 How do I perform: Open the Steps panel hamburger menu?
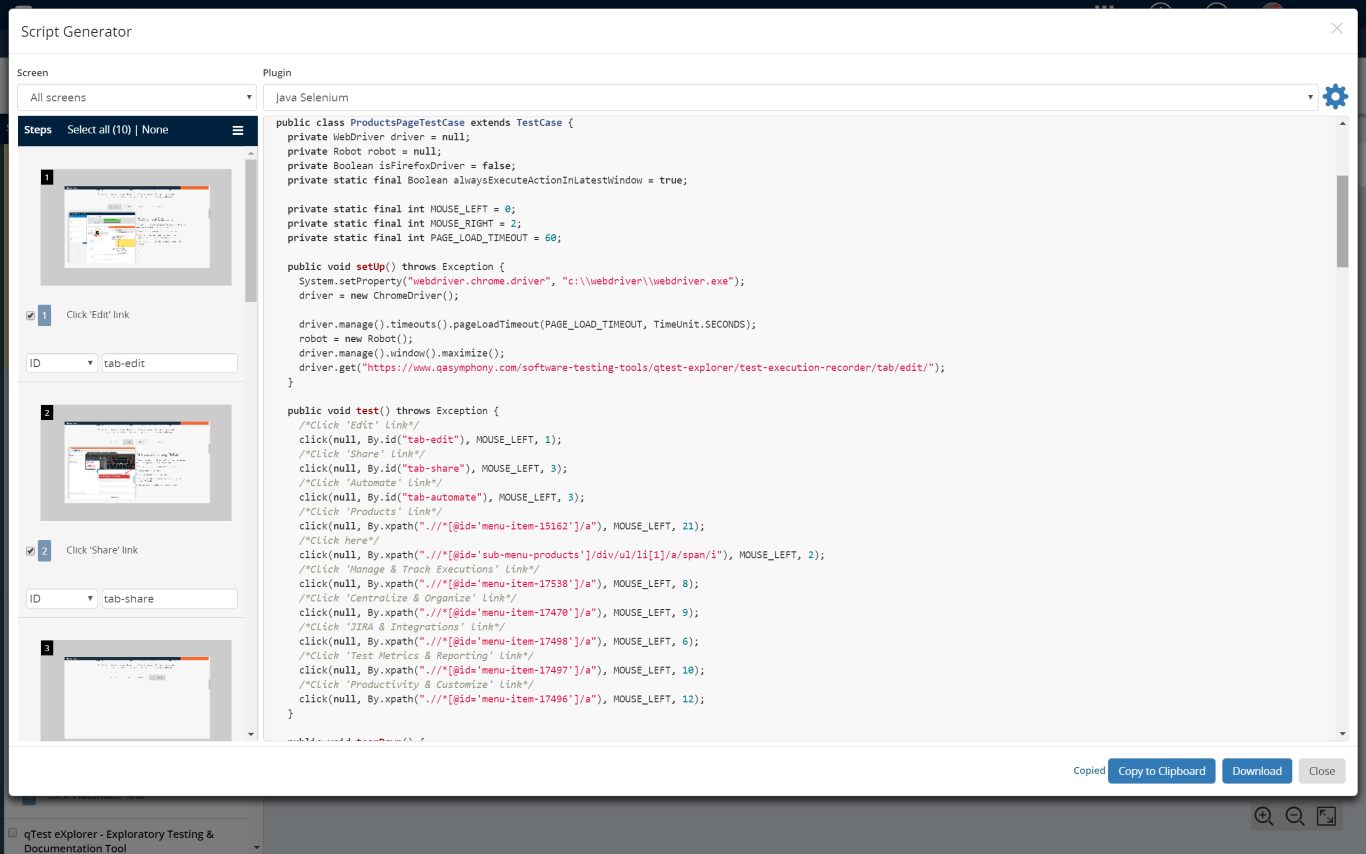pos(238,130)
